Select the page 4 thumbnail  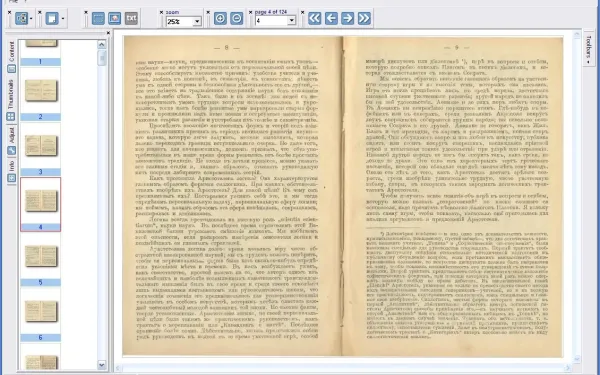pyautogui.click(x=41, y=204)
